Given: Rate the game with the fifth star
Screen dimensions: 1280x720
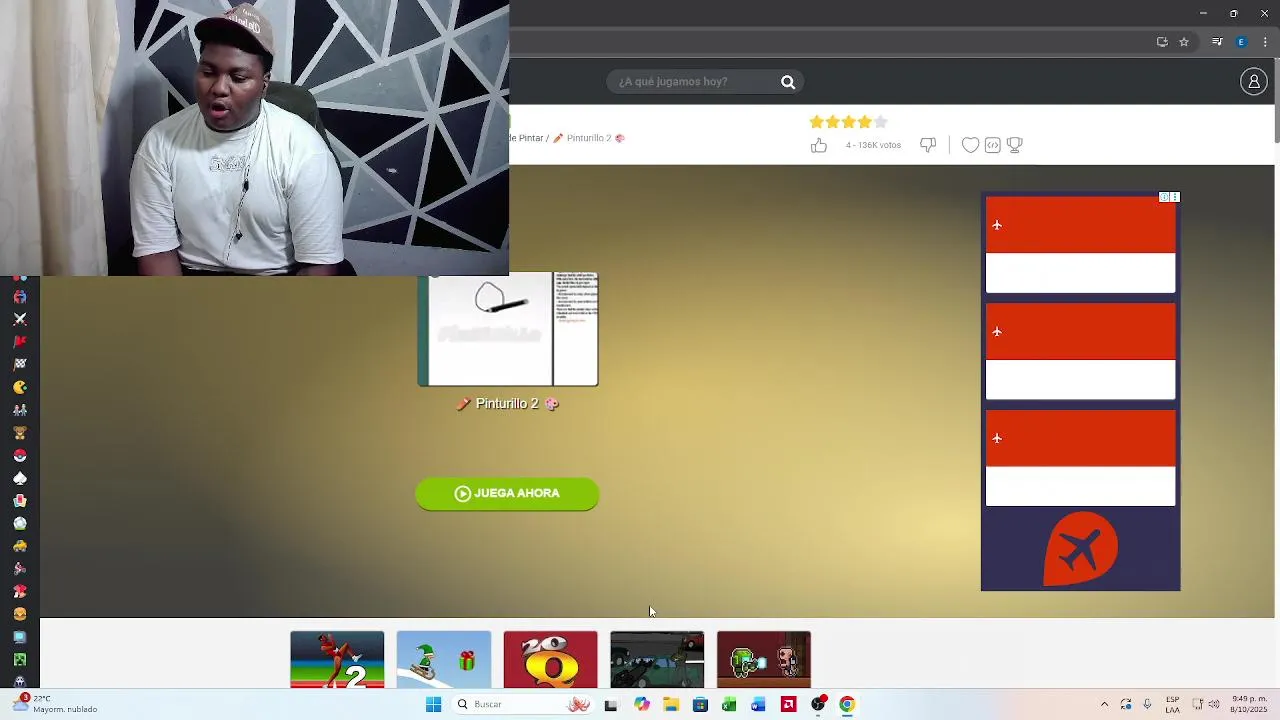Looking at the screenshot, I should [x=880, y=122].
